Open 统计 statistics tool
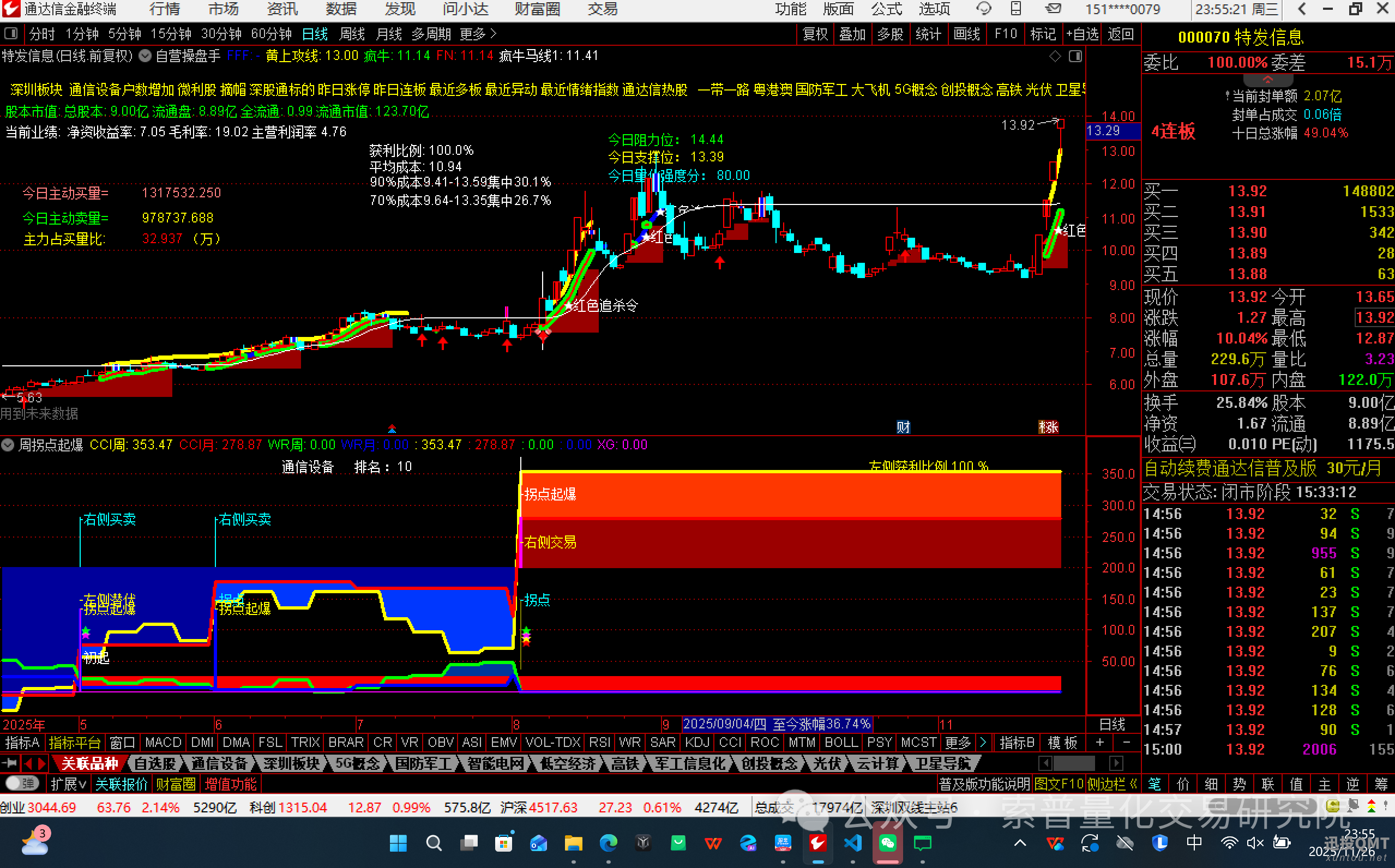The image size is (1395, 868). (929, 34)
